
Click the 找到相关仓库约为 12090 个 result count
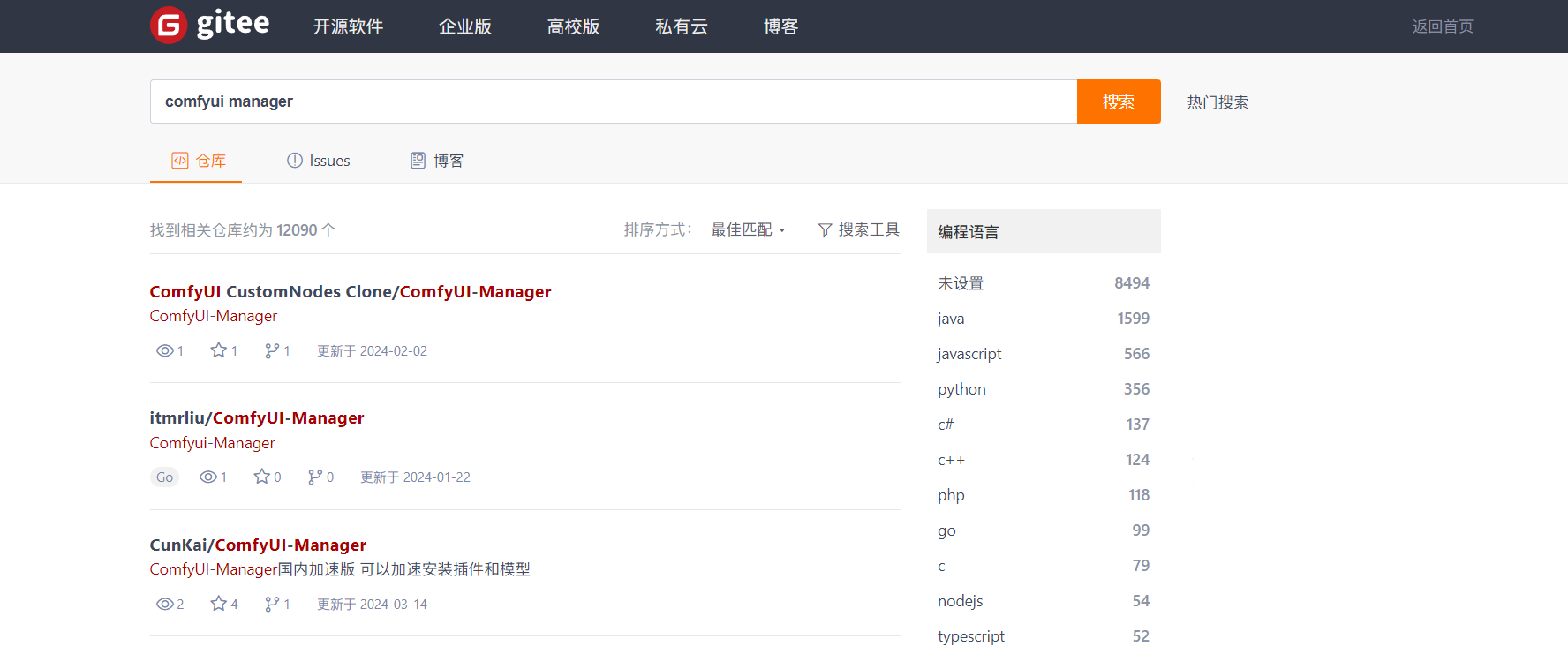pos(243,230)
